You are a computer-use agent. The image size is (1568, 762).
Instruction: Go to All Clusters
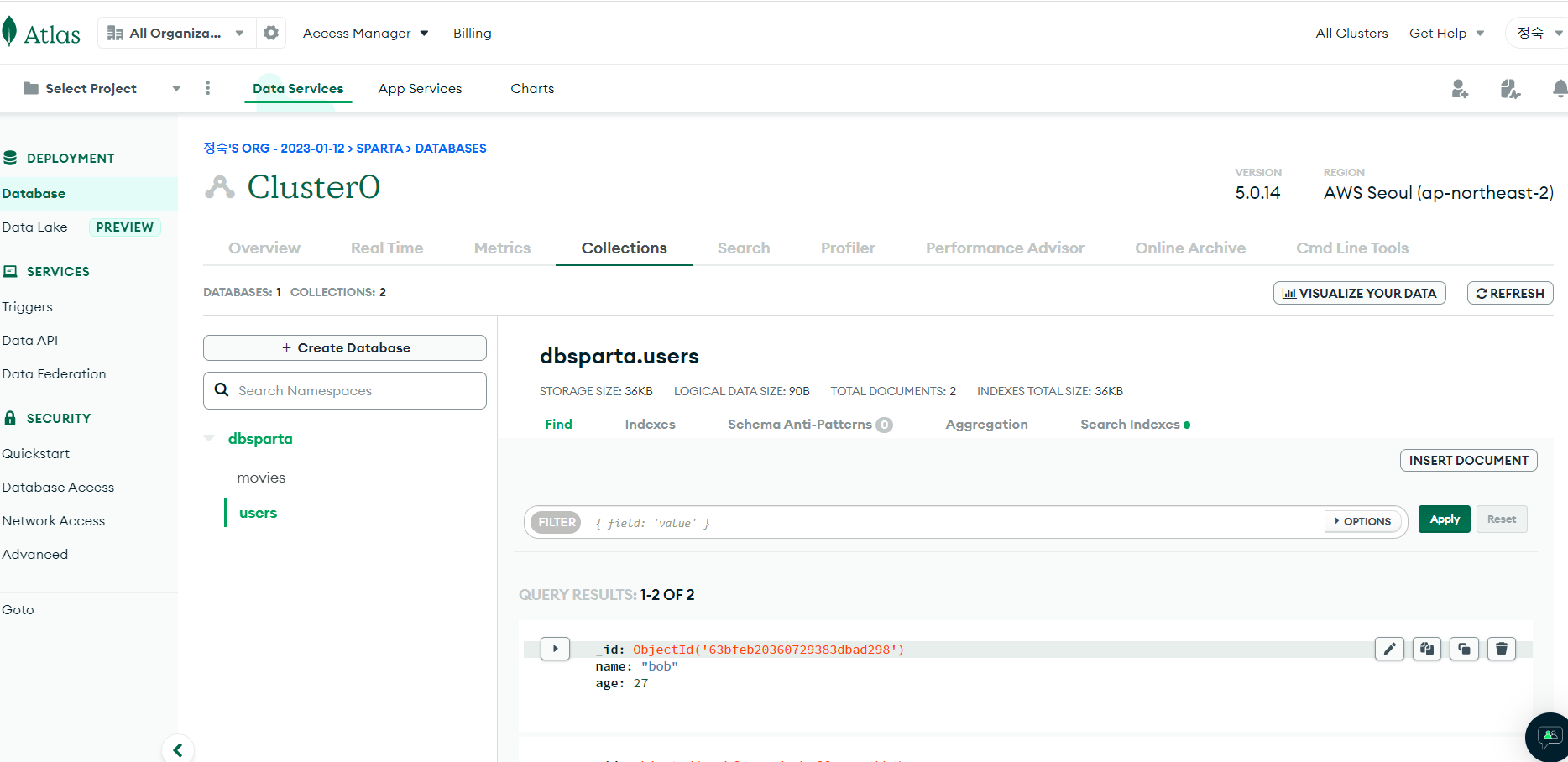pyautogui.click(x=1351, y=33)
